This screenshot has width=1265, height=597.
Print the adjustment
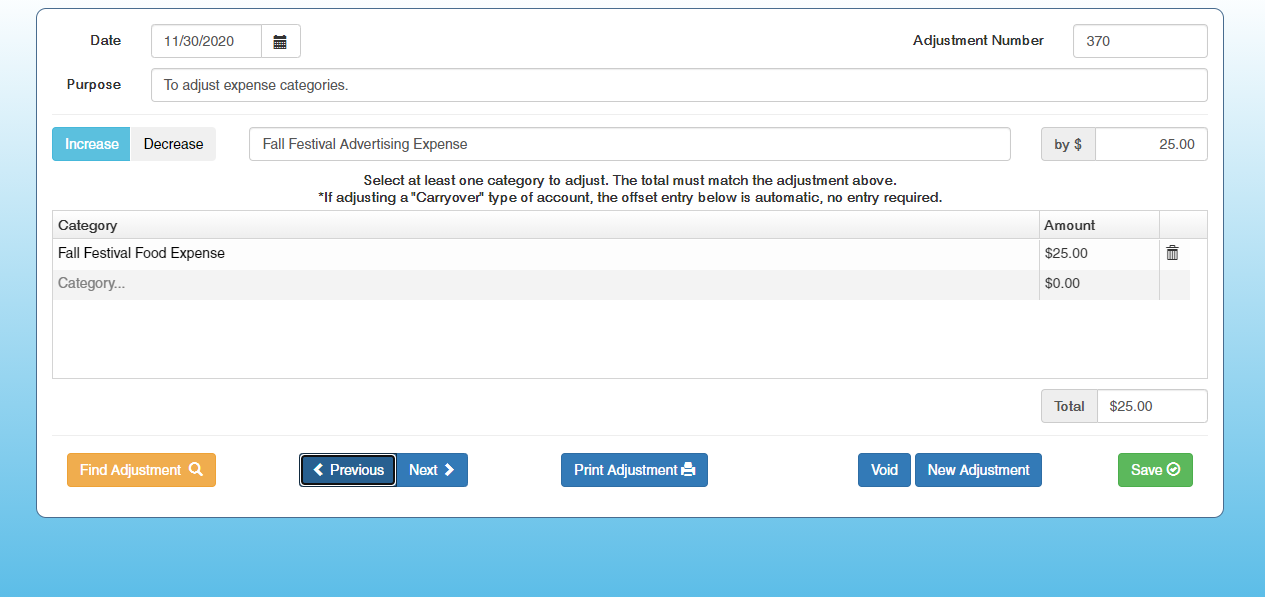[x=634, y=470]
